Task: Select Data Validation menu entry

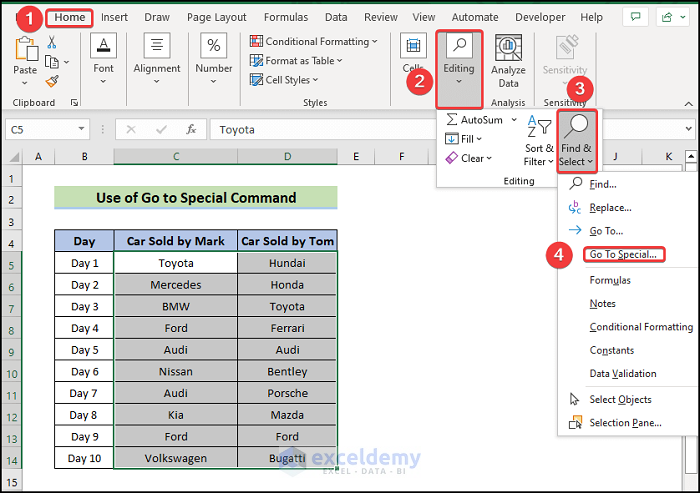Action: coord(623,373)
